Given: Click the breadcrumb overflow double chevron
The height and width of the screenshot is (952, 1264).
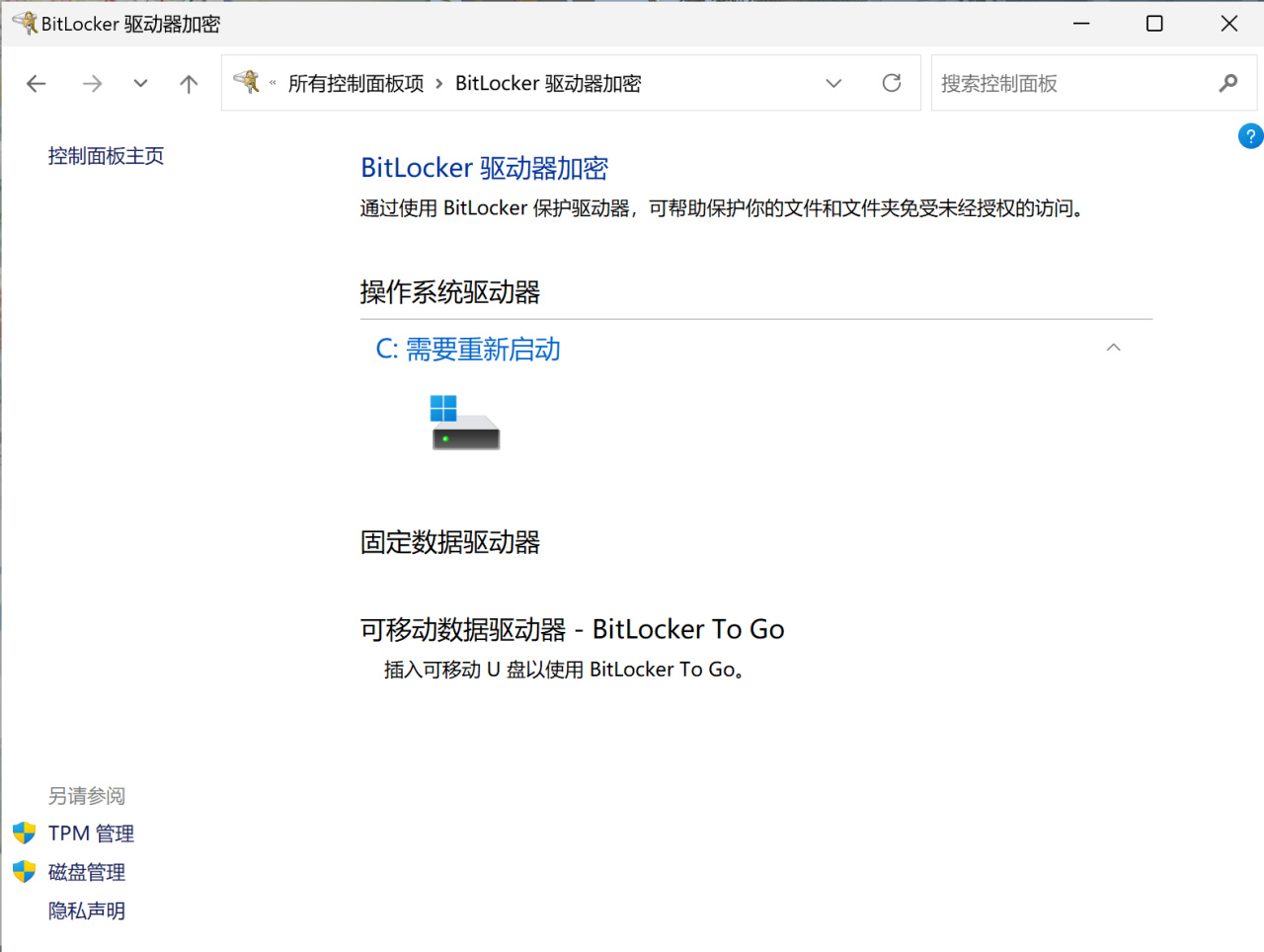Looking at the screenshot, I should 273,84.
